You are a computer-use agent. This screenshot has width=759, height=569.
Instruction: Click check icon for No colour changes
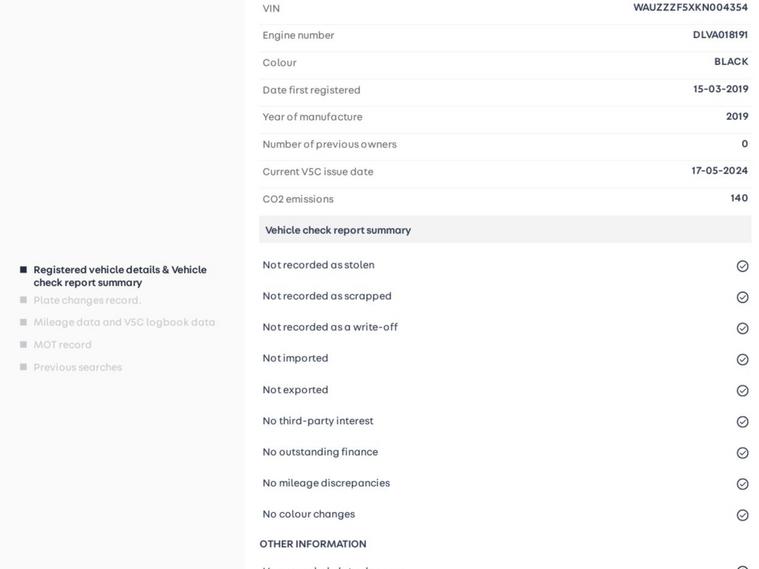[x=742, y=515]
